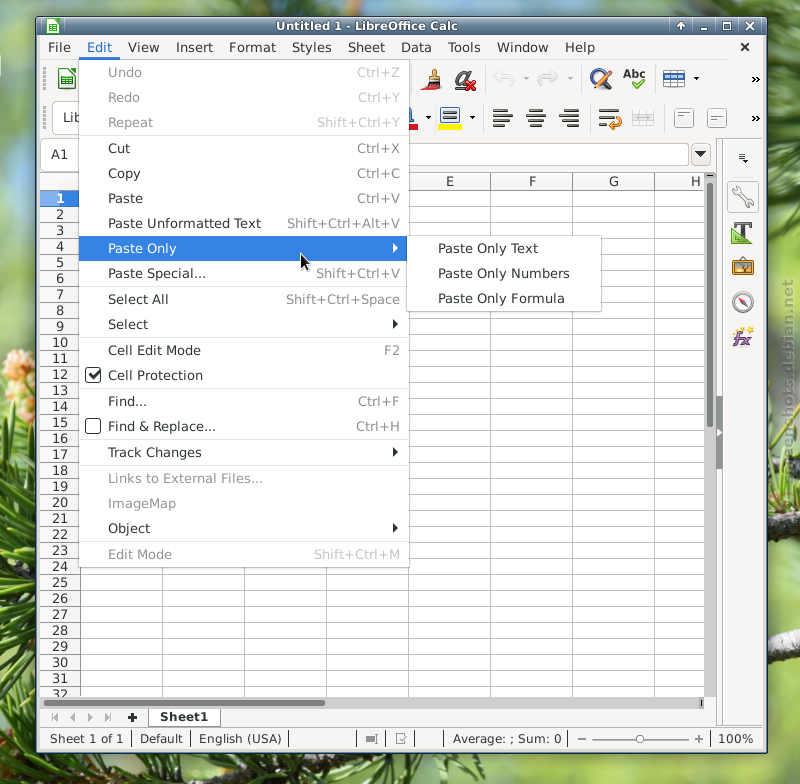The image size is (800, 784).
Task: Go to the previous sheet using the navigation arrow
Action: [x=72, y=717]
